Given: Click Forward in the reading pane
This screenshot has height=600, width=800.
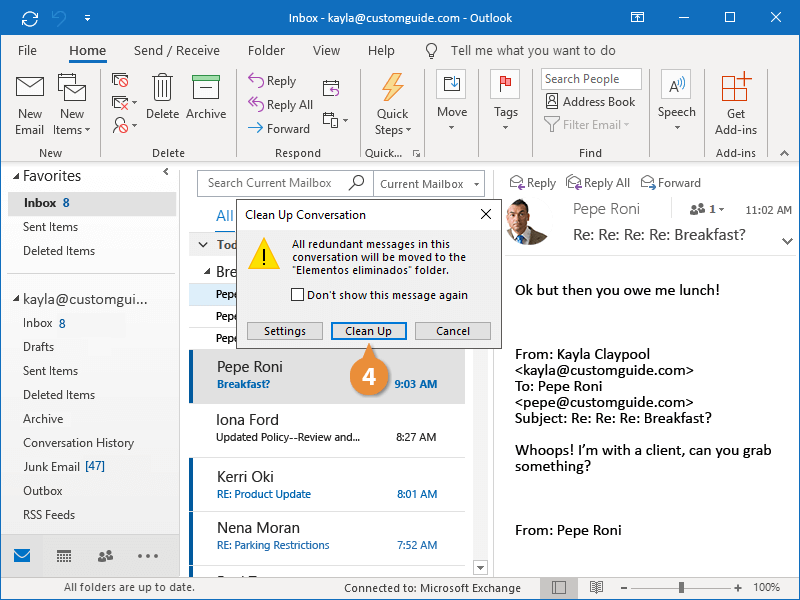Looking at the screenshot, I should point(670,183).
